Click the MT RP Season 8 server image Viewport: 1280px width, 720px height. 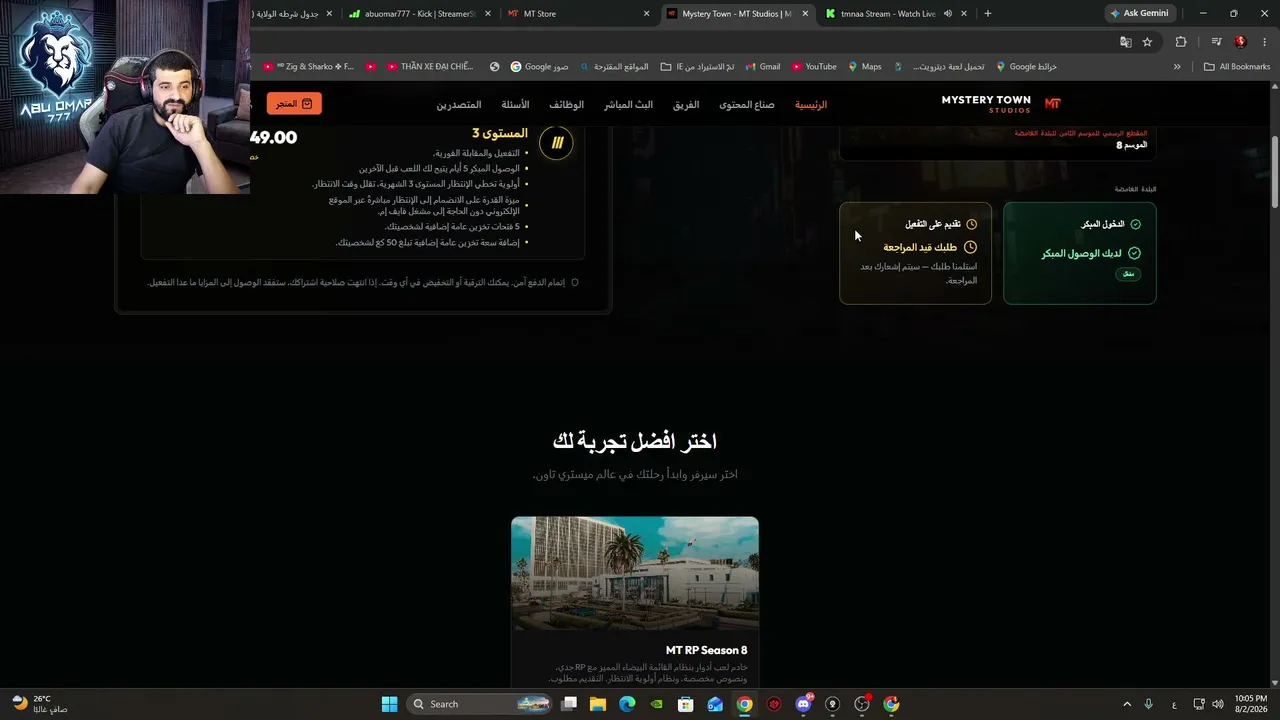[x=635, y=573]
